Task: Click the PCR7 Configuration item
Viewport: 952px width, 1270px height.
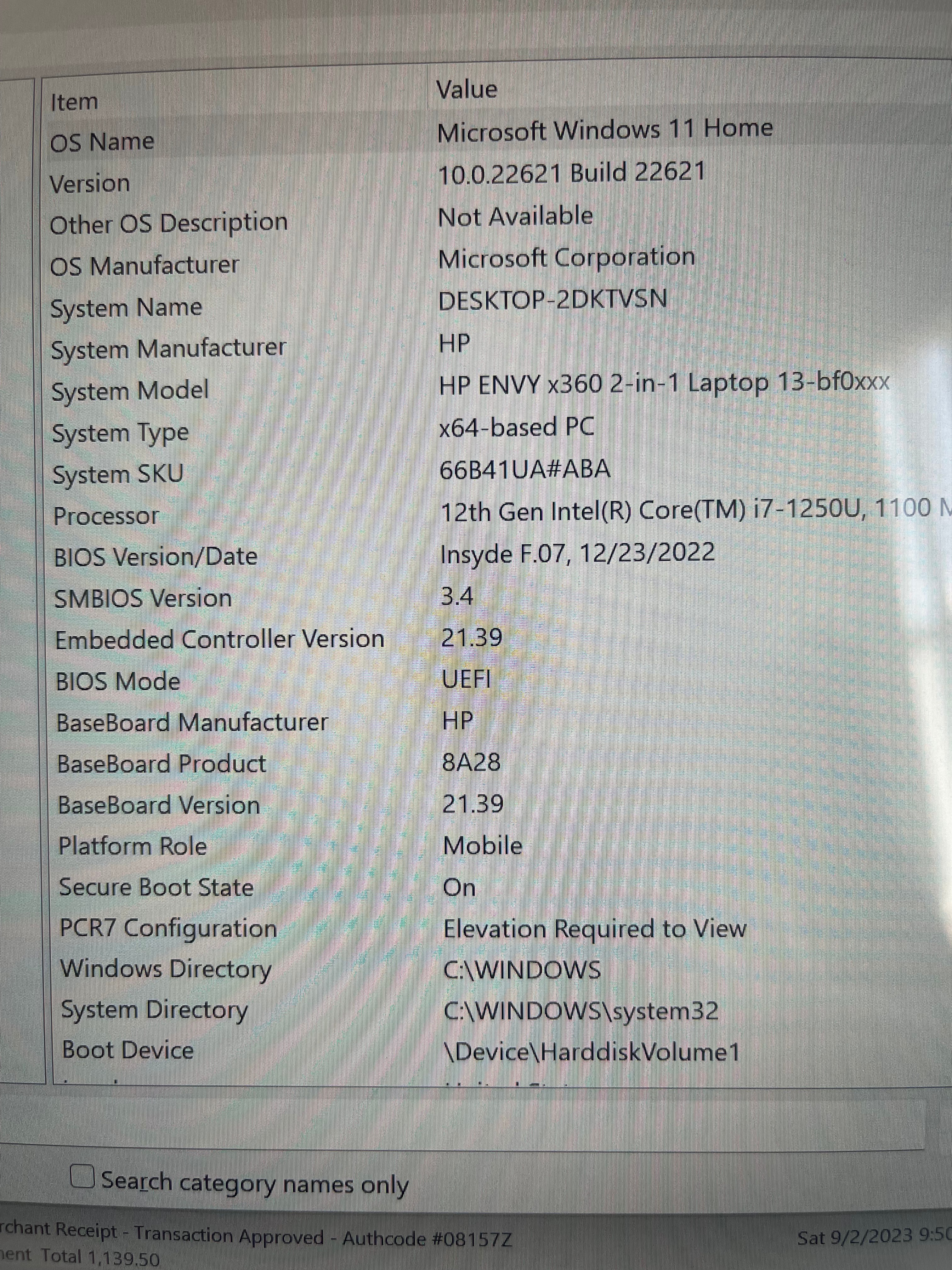Action: (168, 928)
